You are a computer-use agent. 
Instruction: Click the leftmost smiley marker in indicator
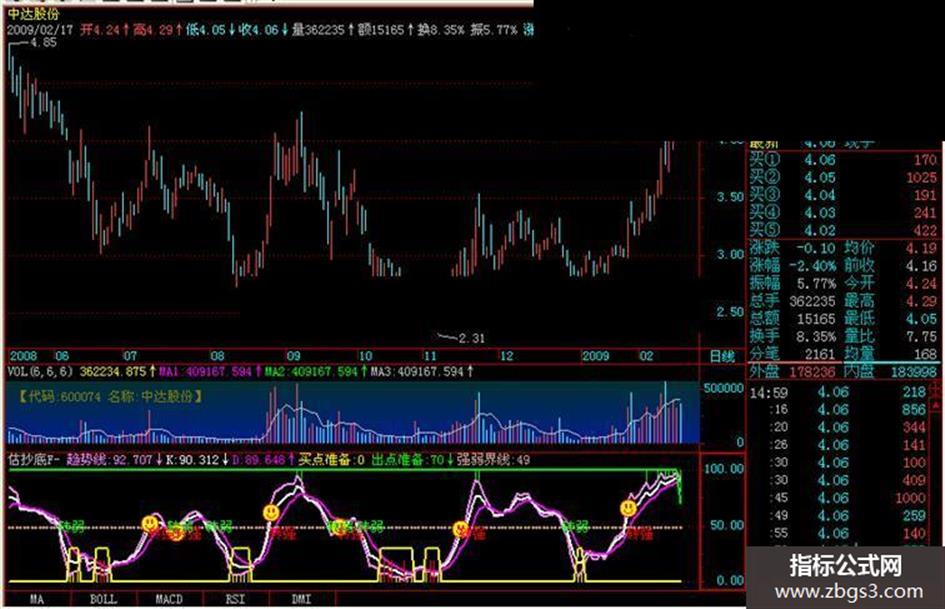[149, 523]
